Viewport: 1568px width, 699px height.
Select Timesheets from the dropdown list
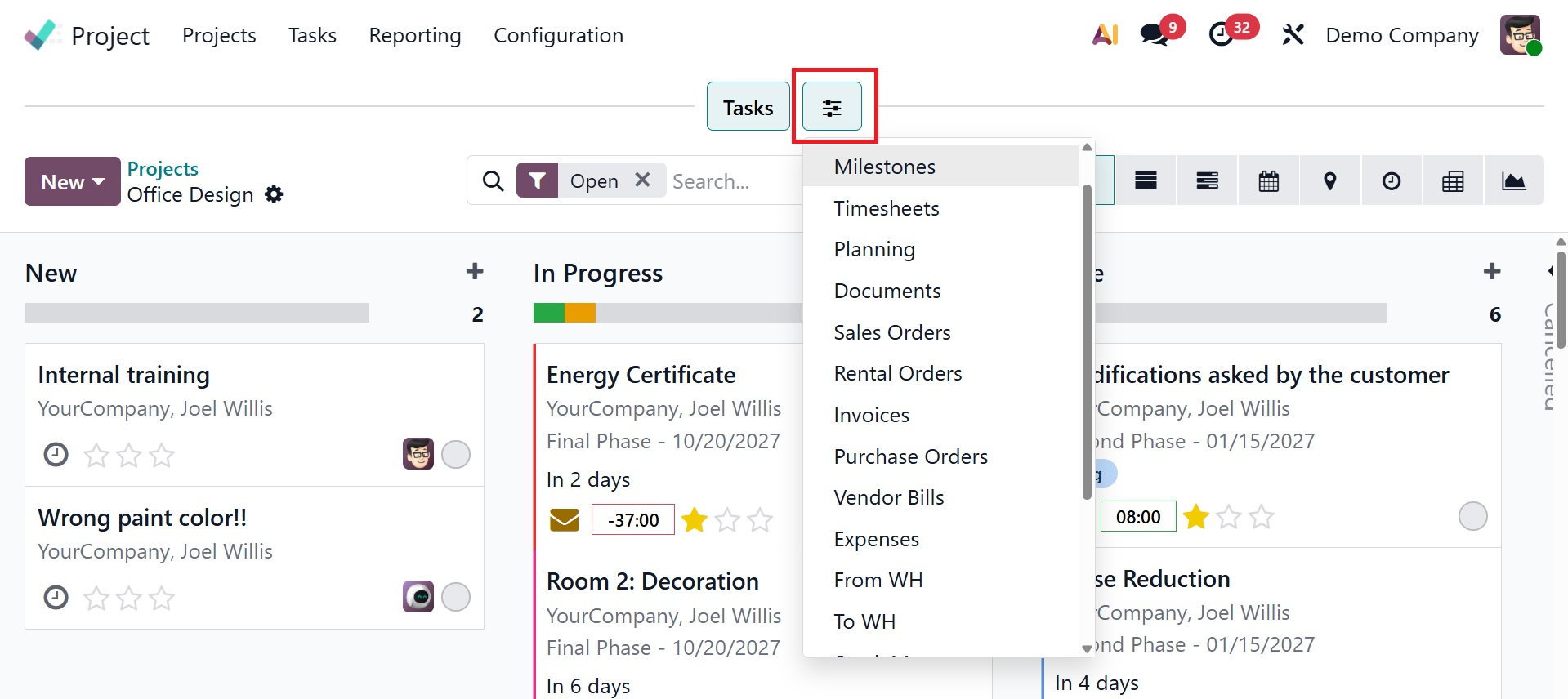[x=886, y=208]
